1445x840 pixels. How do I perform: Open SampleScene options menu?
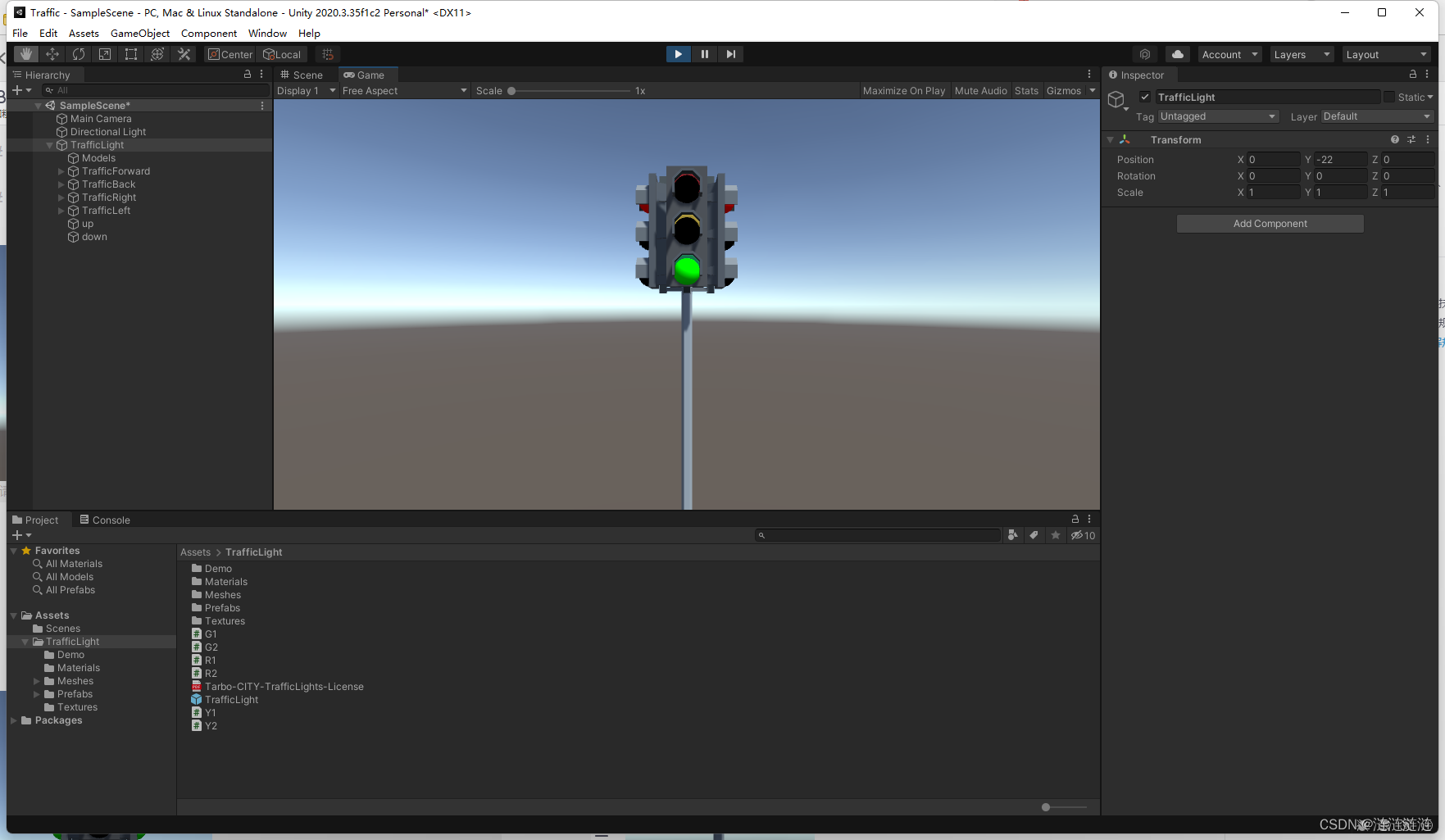click(262, 106)
